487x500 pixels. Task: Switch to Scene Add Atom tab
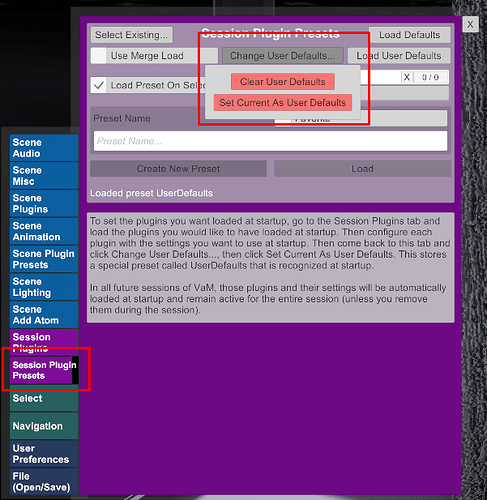[44, 315]
